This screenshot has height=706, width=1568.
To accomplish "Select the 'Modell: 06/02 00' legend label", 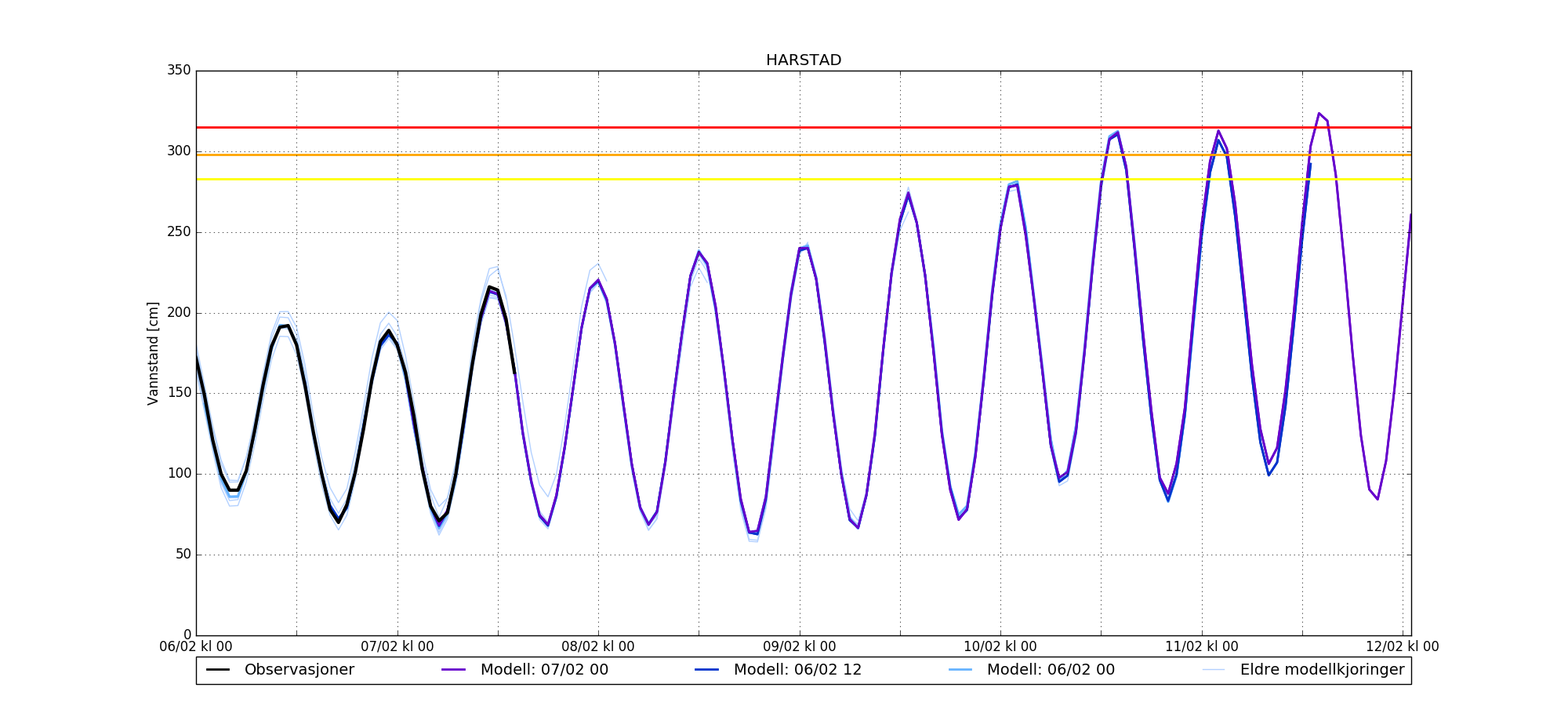I will coord(1051,670).
